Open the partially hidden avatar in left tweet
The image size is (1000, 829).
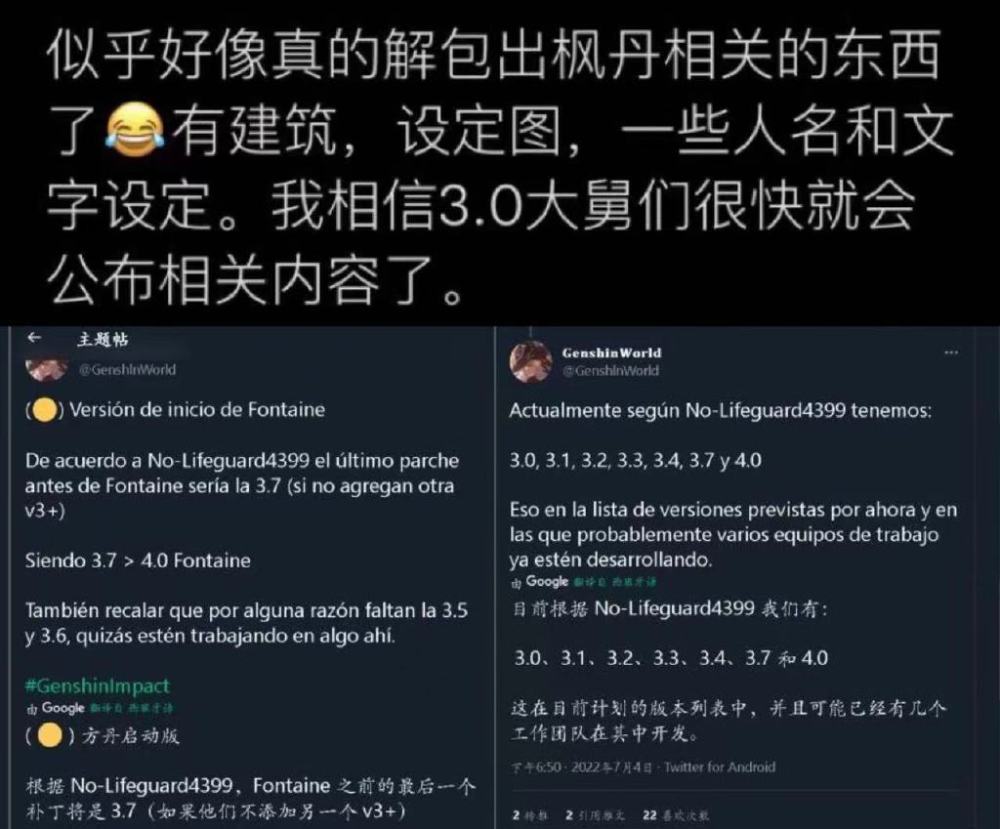[x=46, y=369]
